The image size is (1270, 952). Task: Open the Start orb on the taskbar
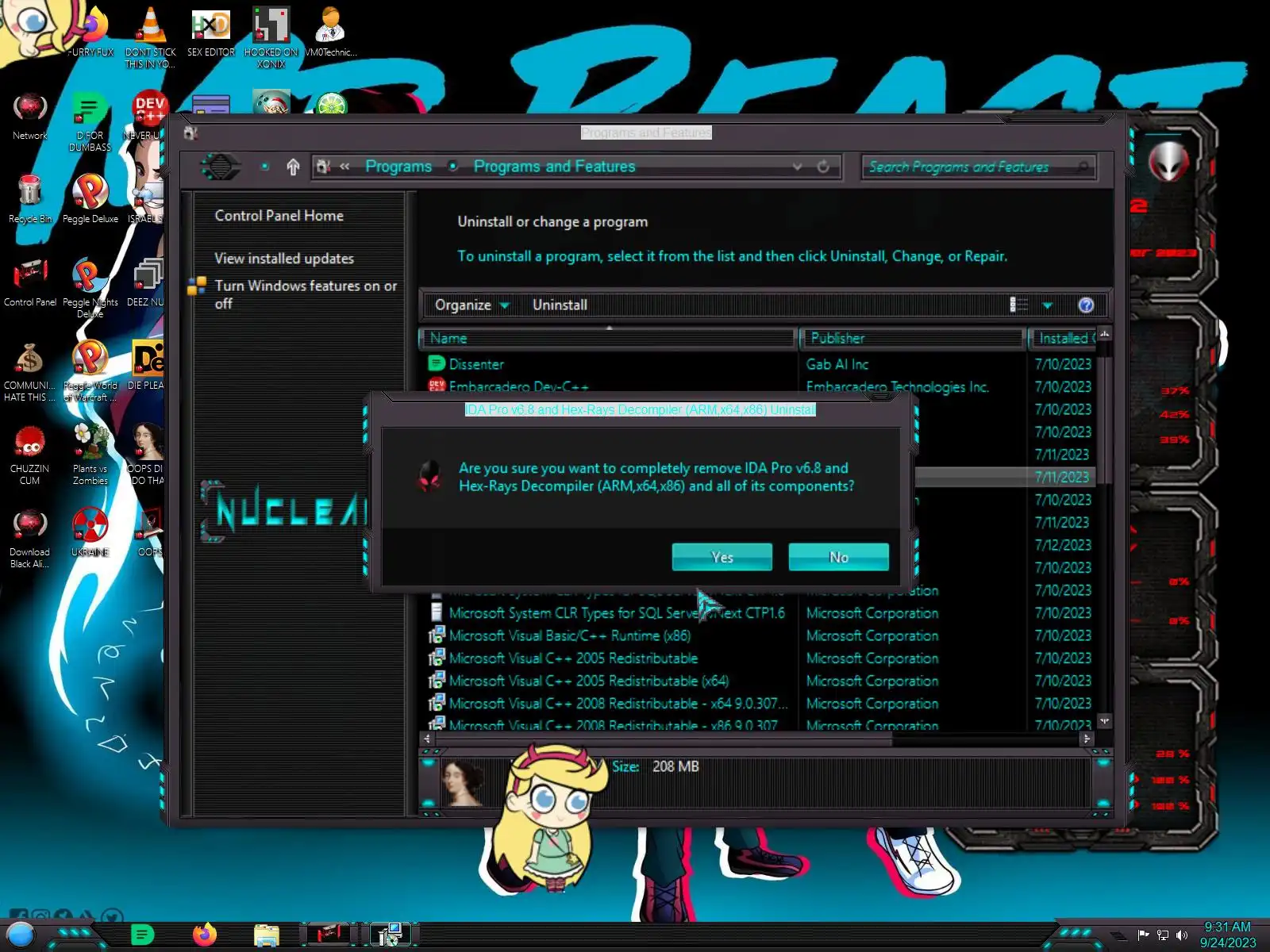pyautogui.click(x=21, y=935)
